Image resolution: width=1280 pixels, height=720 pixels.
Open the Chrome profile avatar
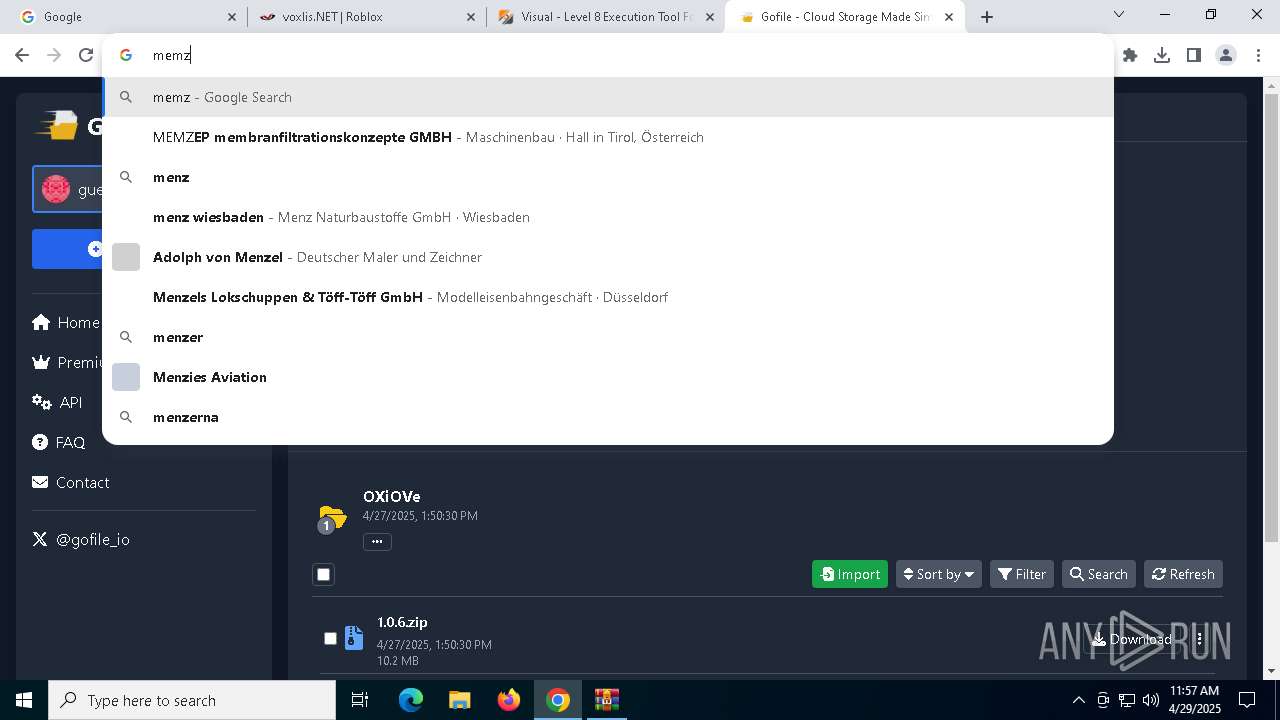[1226, 55]
